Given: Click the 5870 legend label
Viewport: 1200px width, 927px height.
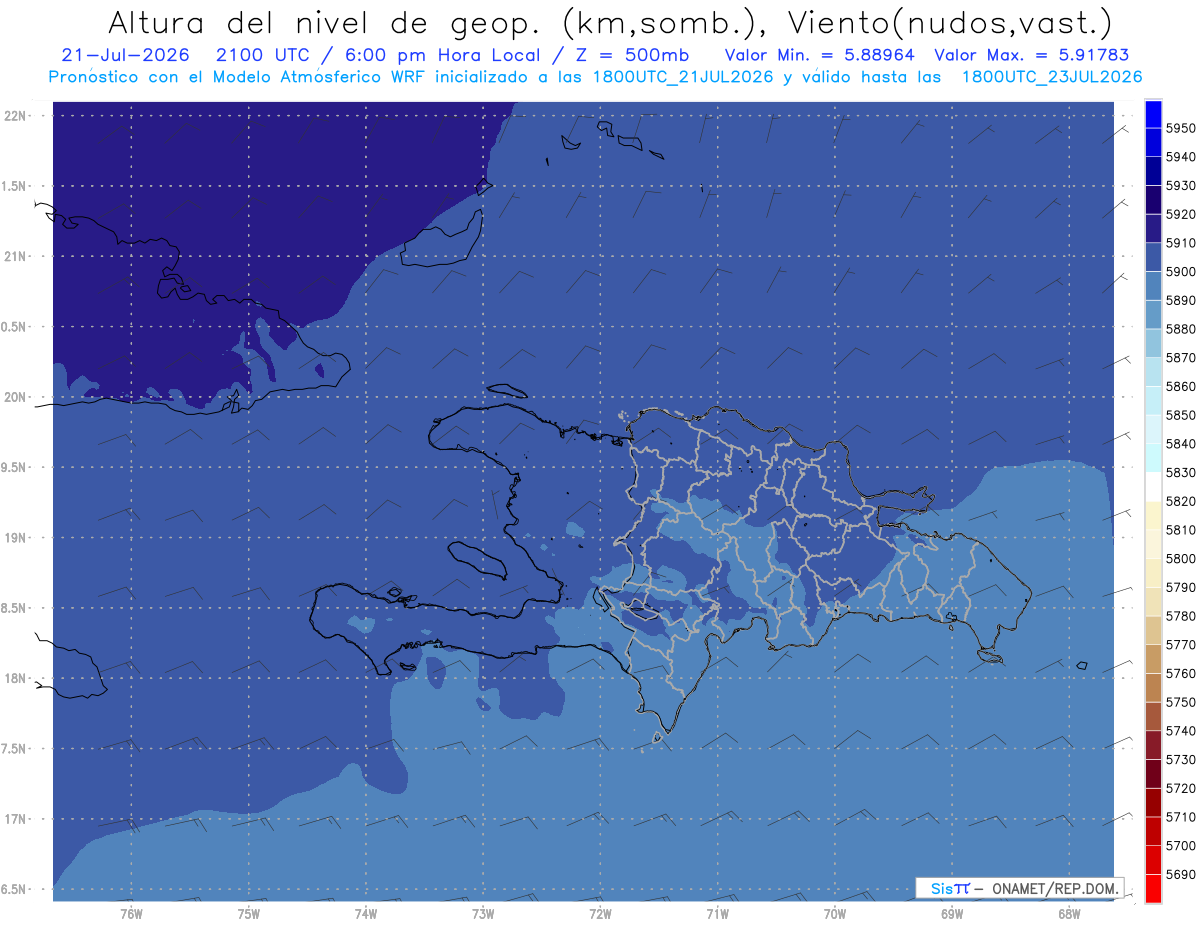Looking at the screenshot, I should [x=1180, y=357].
